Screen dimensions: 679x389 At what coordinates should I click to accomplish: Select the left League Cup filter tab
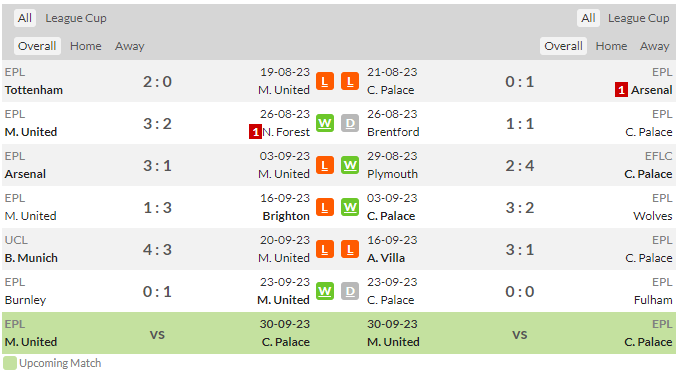tap(76, 18)
